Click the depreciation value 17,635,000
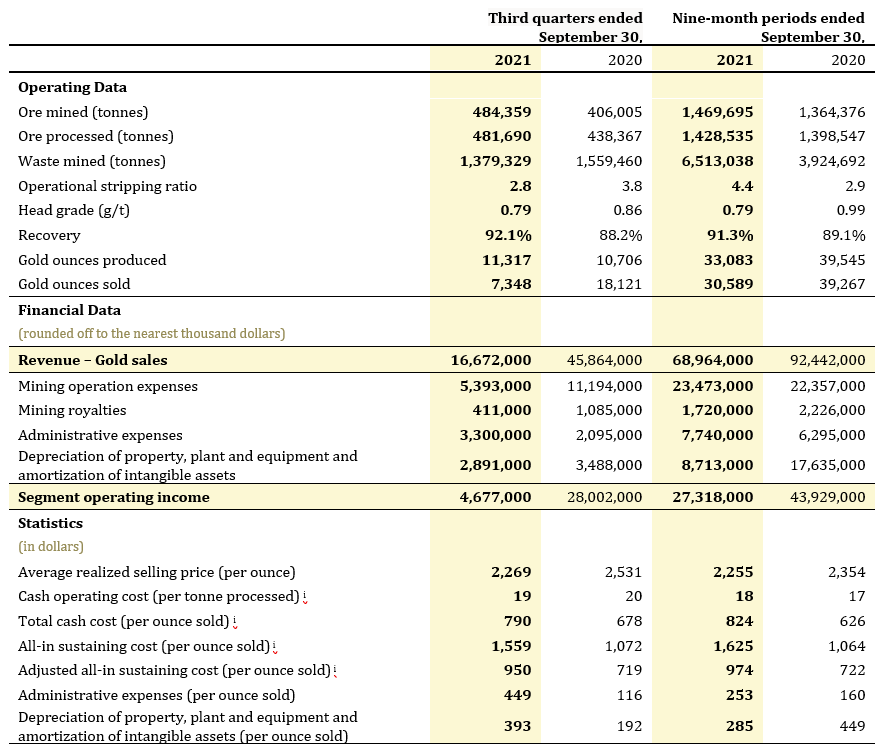 pyautogui.click(x=827, y=465)
